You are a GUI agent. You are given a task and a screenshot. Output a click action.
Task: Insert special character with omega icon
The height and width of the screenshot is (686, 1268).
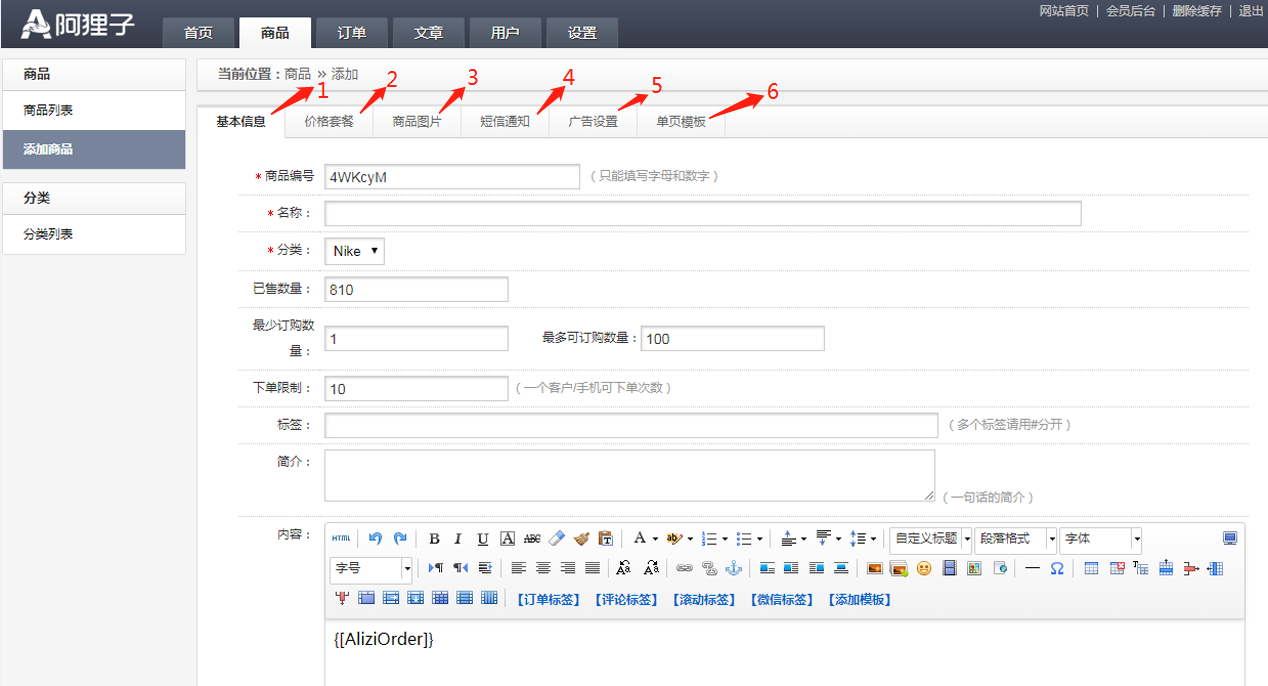[x=1056, y=568]
